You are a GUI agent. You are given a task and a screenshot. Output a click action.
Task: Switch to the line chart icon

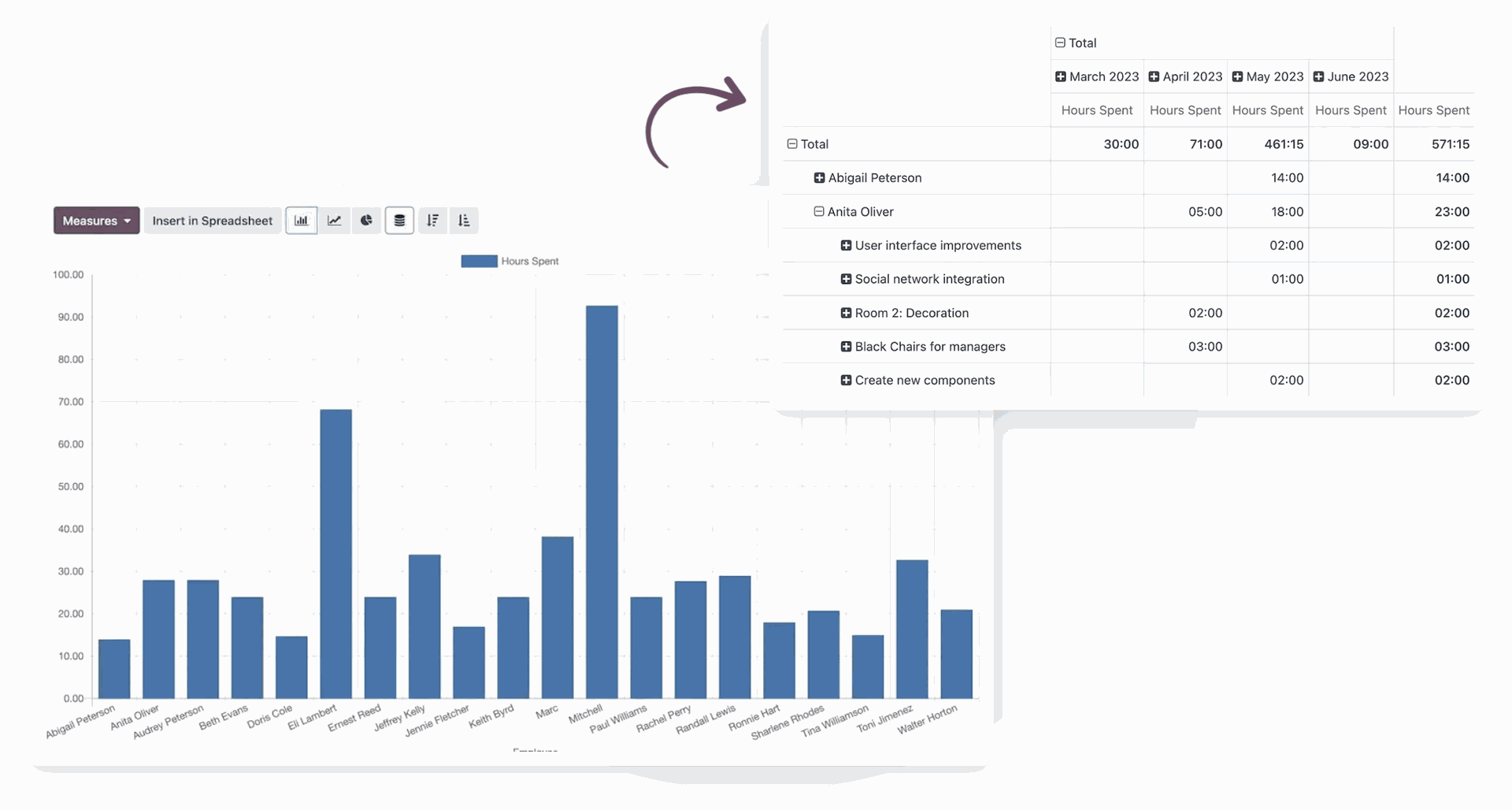(x=335, y=221)
